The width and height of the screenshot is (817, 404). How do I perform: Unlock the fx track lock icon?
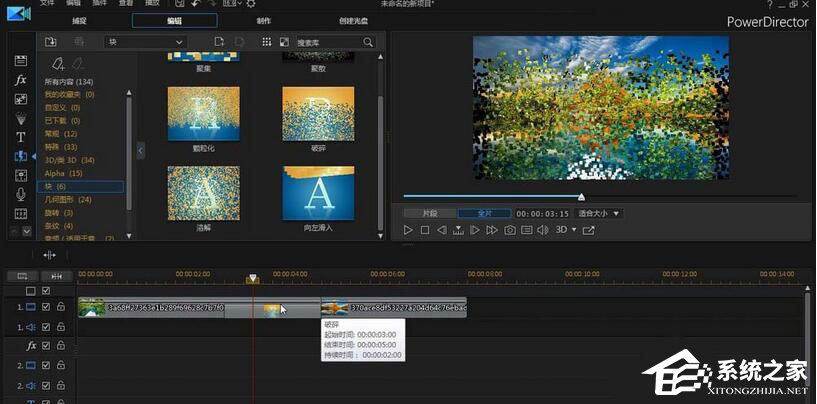(61, 345)
